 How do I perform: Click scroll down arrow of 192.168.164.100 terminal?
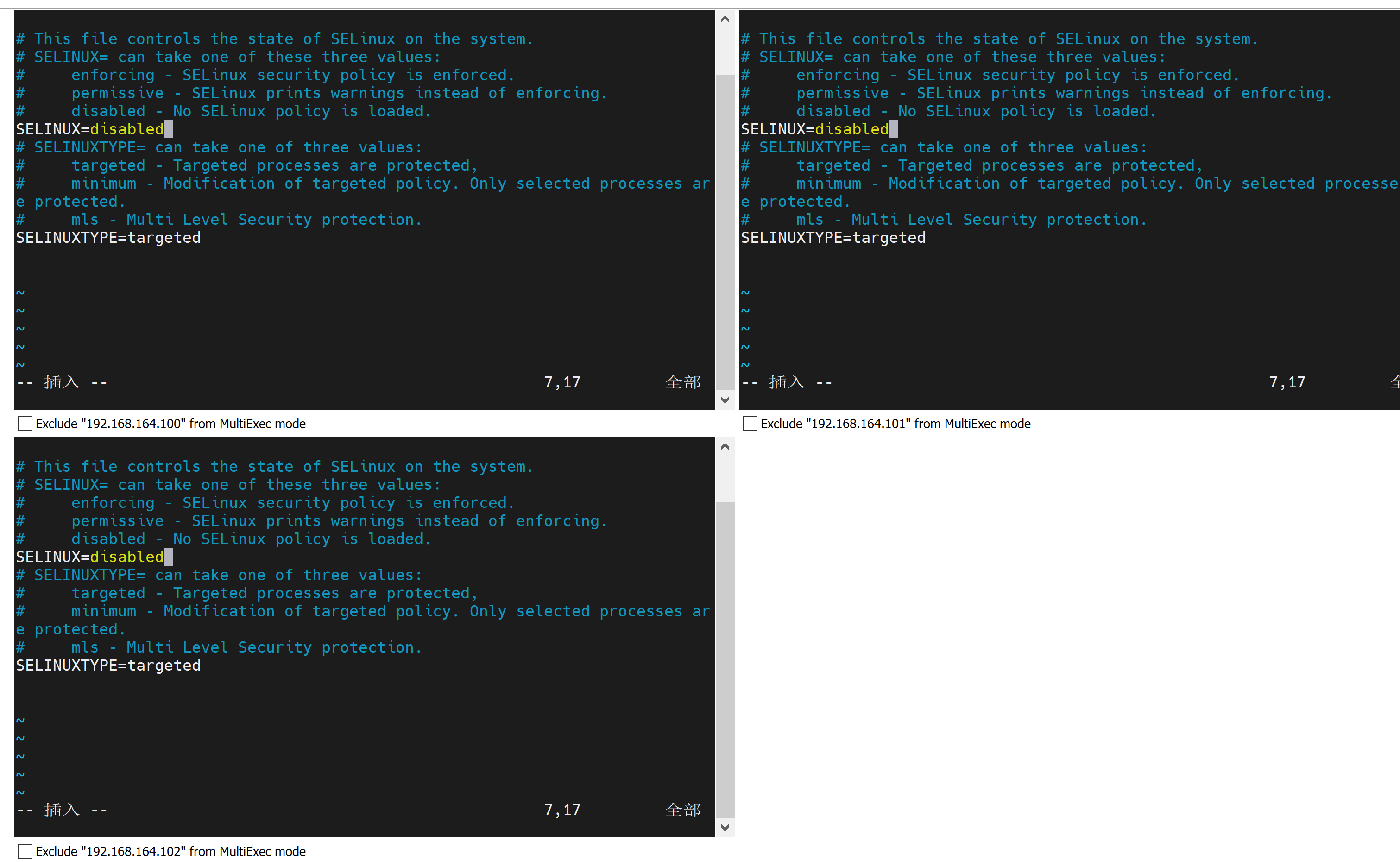coord(724,399)
